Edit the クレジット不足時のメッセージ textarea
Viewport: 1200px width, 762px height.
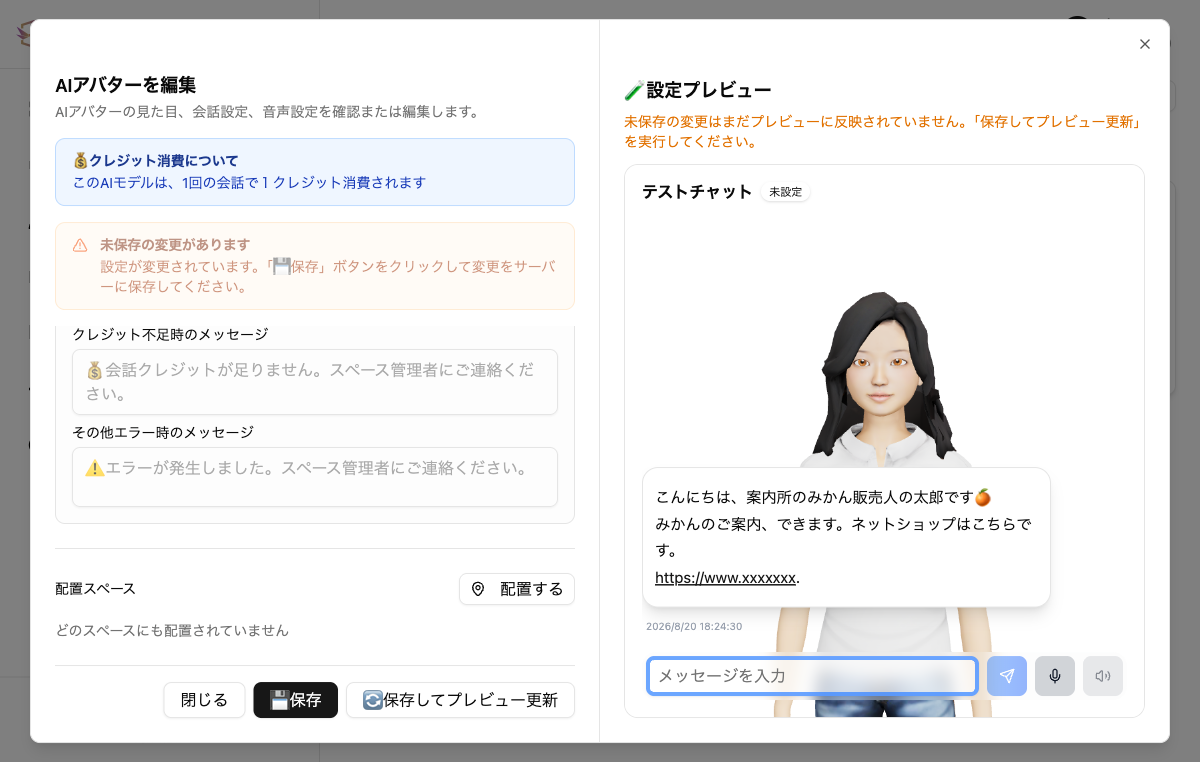315,382
